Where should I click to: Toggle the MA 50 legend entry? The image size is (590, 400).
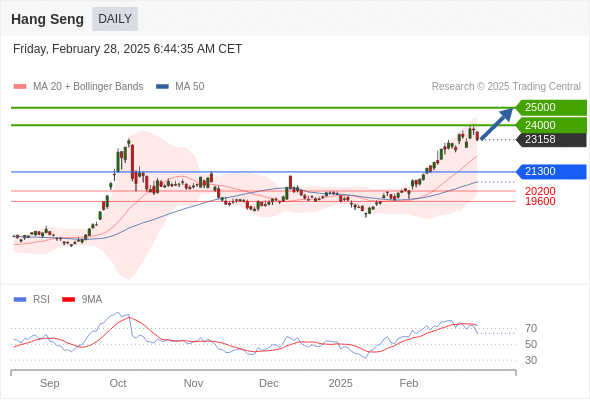pyautogui.click(x=180, y=87)
